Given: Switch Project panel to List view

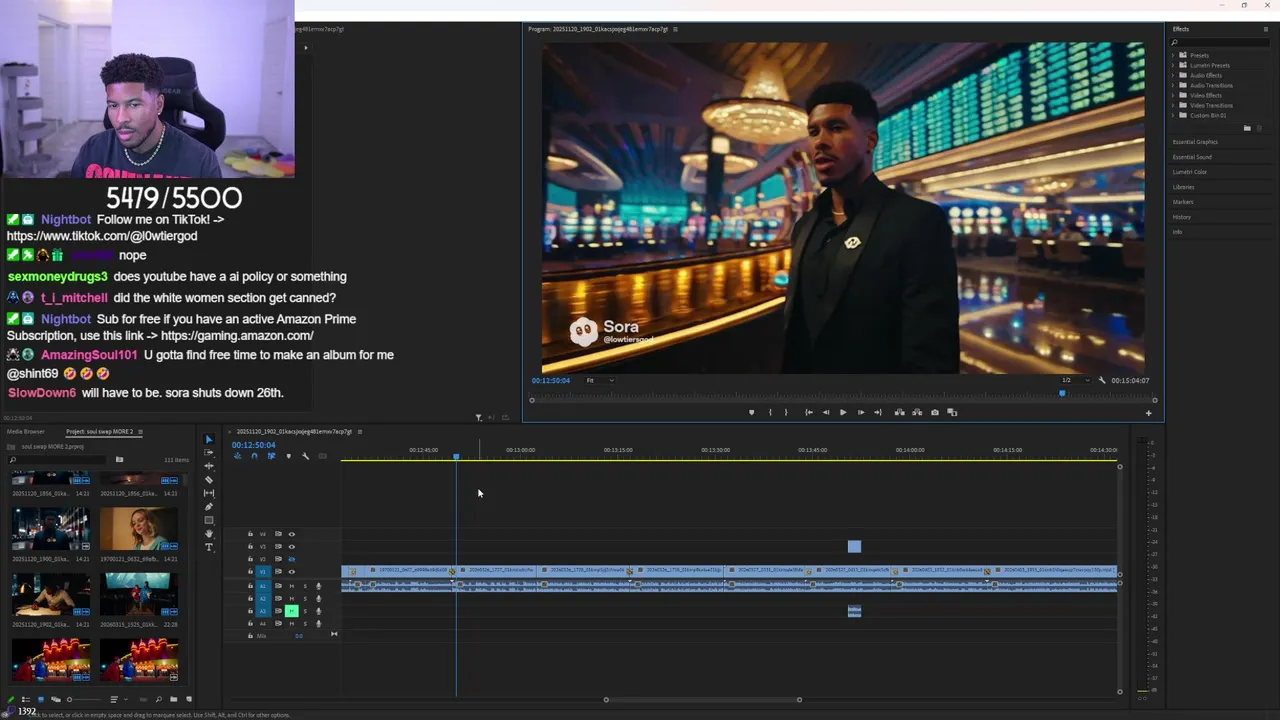Looking at the screenshot, I should coord(26,700).
